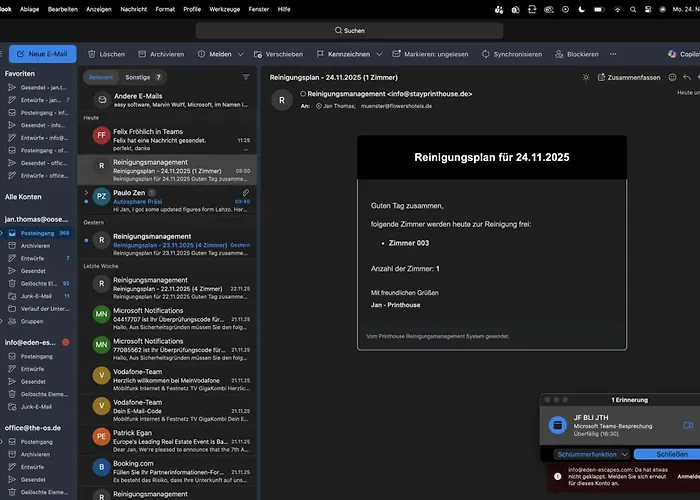Click in the Suchen search field
Image resolution: width=700 pixels, height=500 pixels.
pyautogui.click(x=350, y=31)
